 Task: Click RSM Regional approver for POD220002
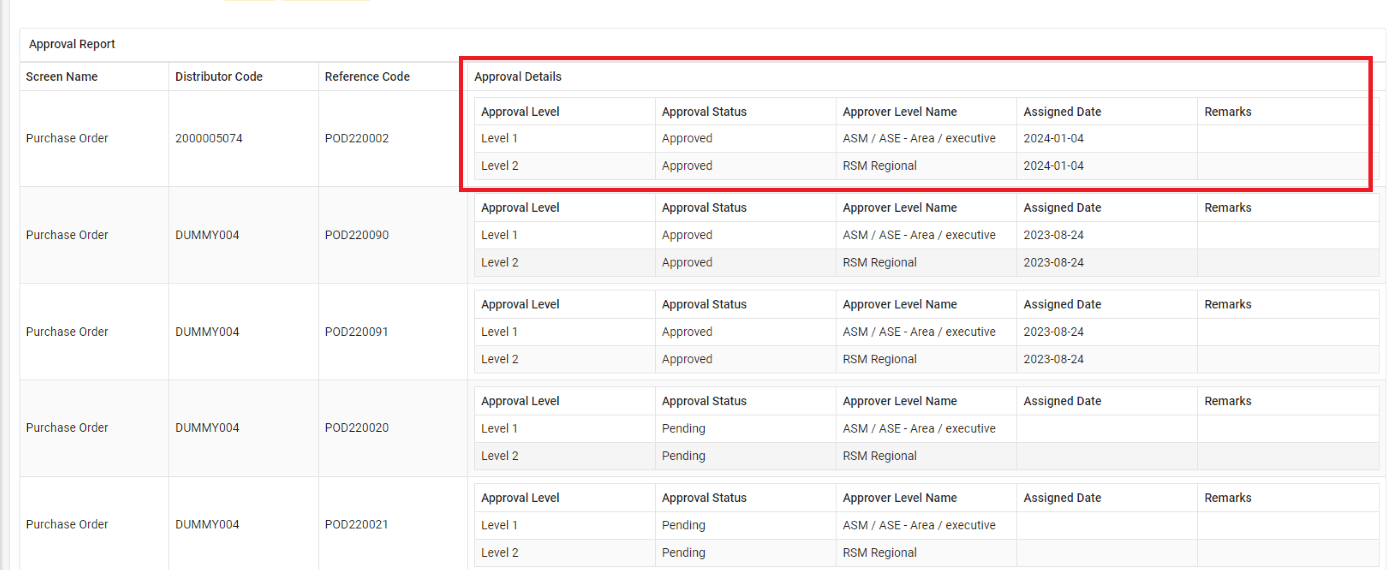pos(880,166)
